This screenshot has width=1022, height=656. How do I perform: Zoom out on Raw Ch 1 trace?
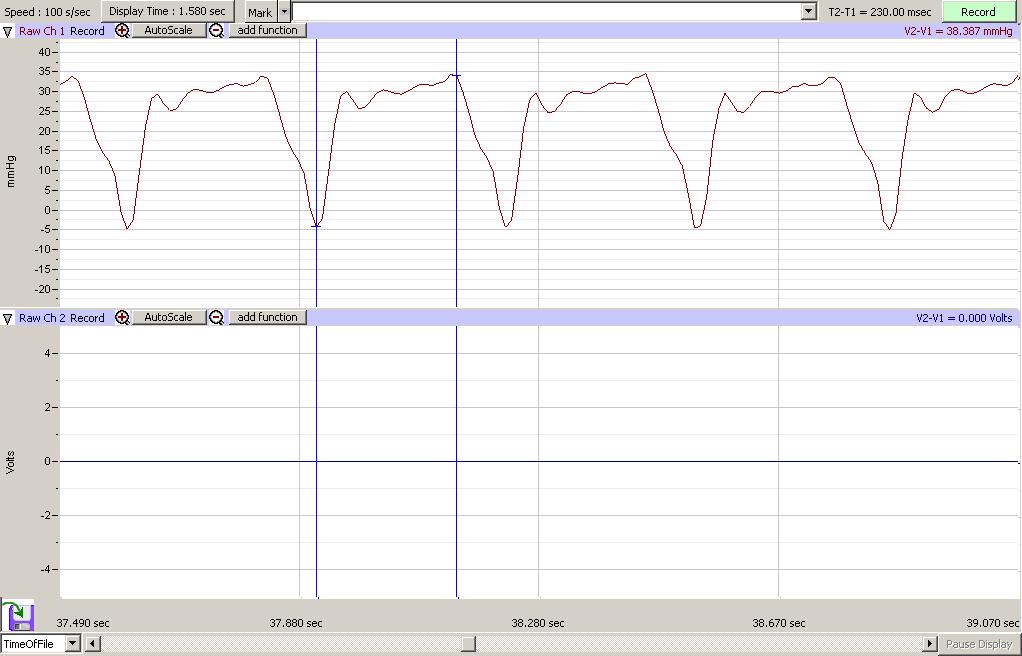[216, 31]
